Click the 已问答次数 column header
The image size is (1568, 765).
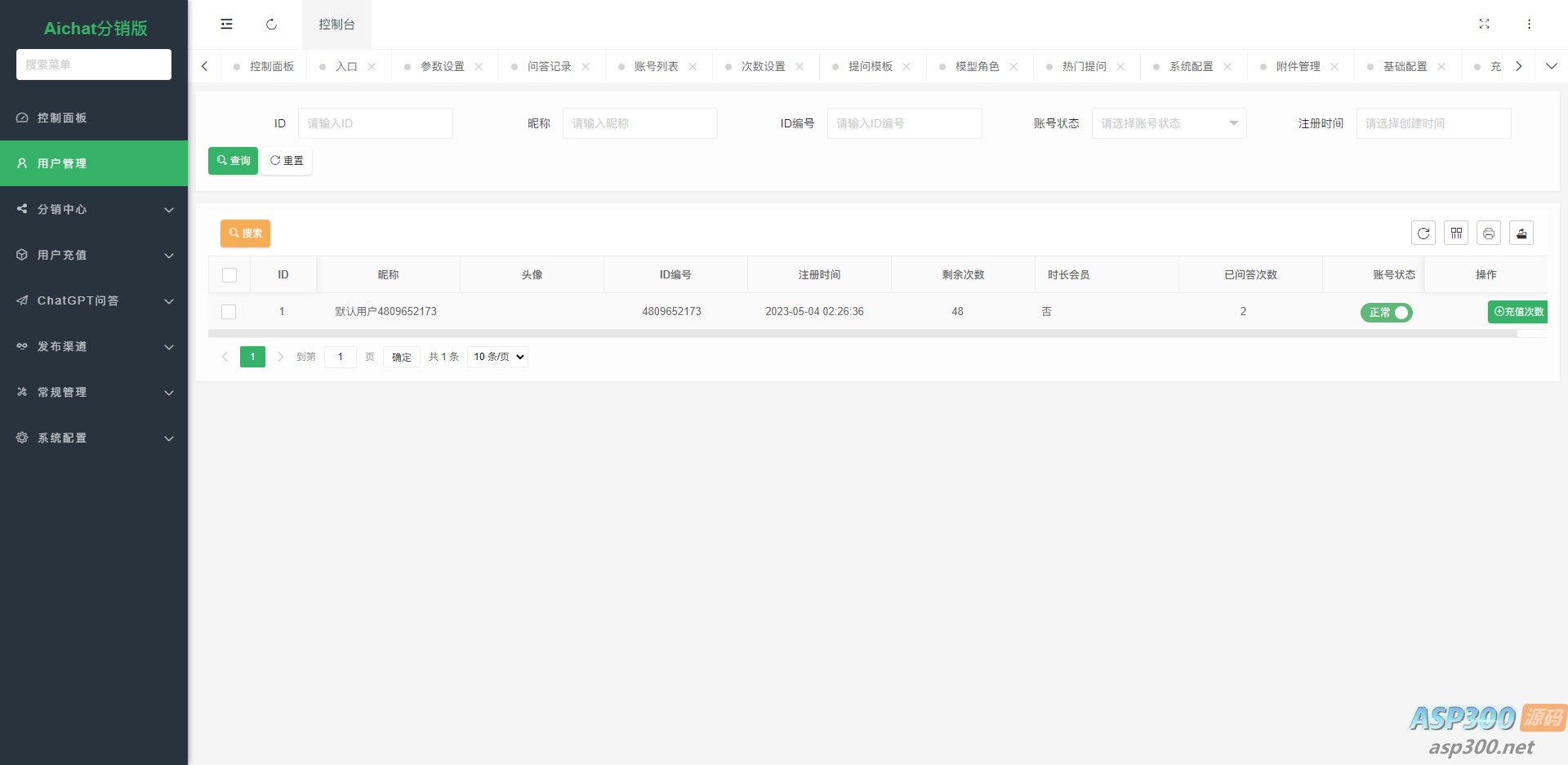click(x=1250, y=275)
